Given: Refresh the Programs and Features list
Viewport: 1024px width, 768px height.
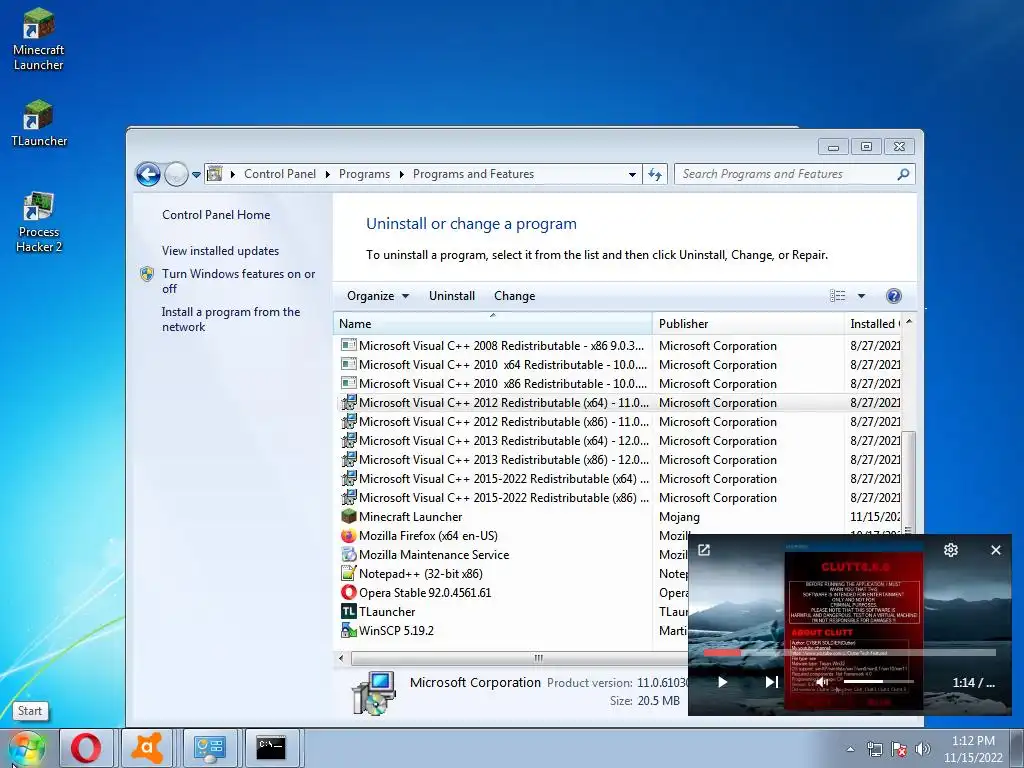Looking at the screenshot, I should click(x=654, y=174).
